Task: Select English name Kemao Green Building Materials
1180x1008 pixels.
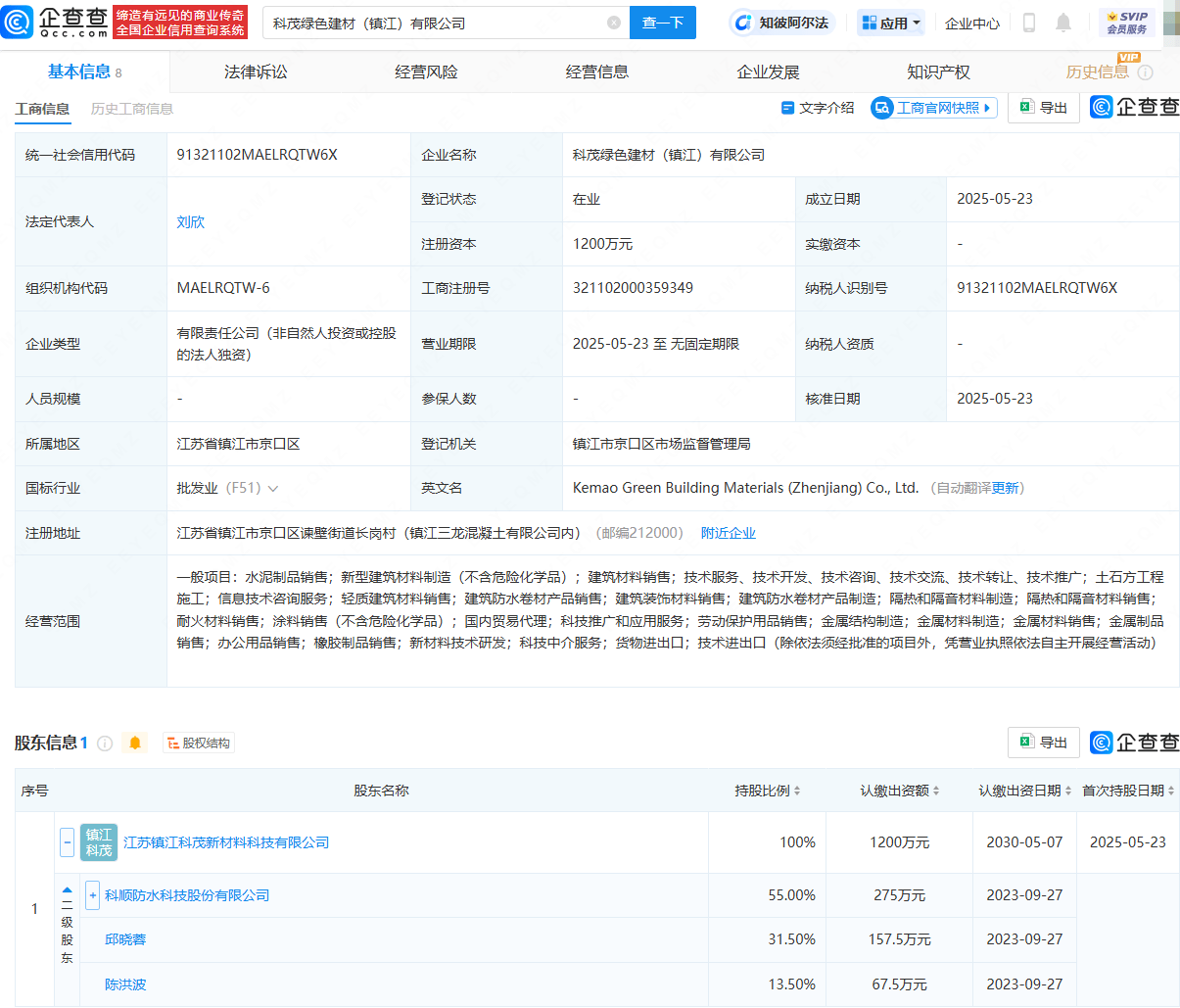Action: click(745, 488)
